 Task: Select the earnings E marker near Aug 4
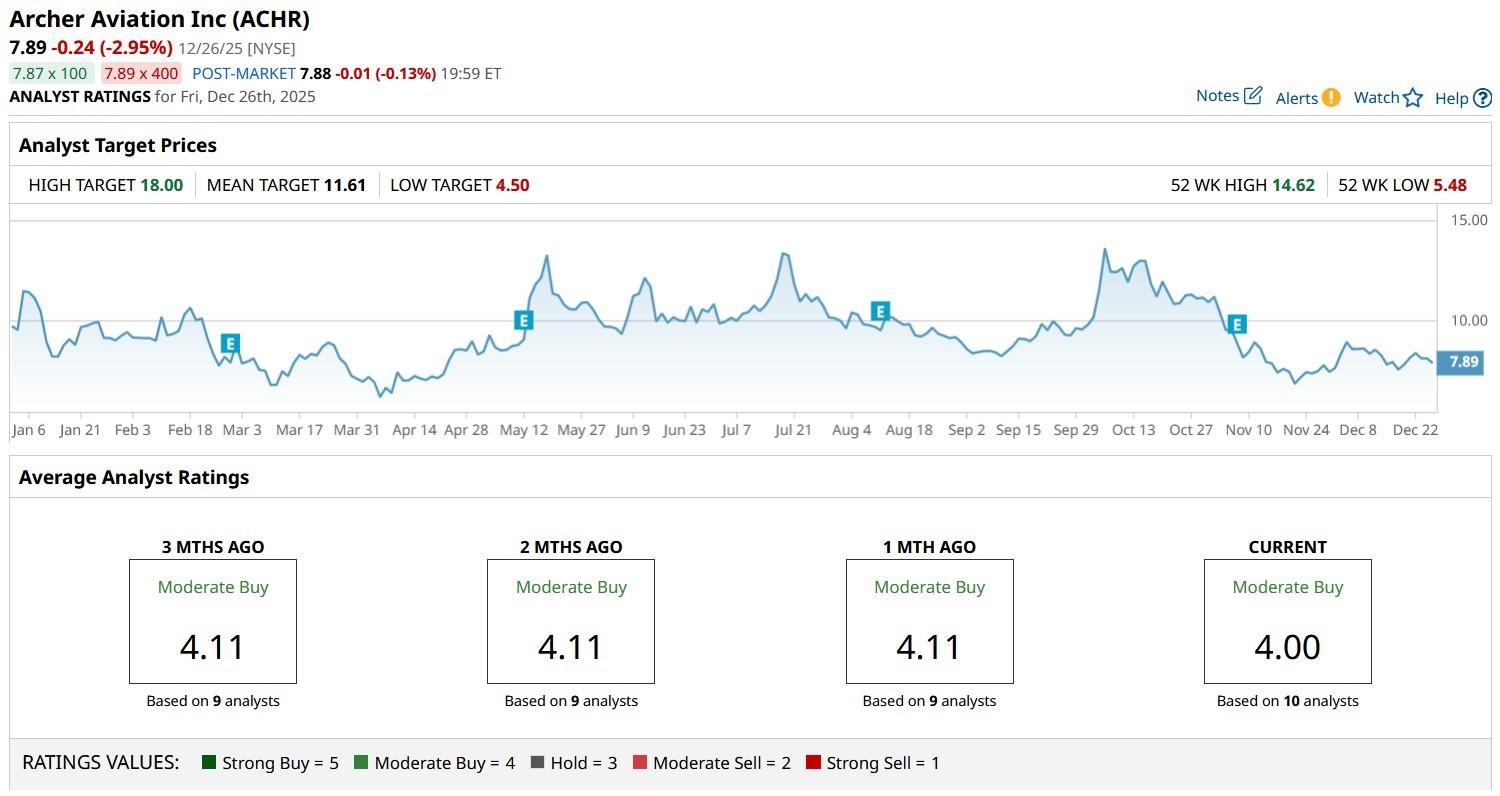coord(880,311)
